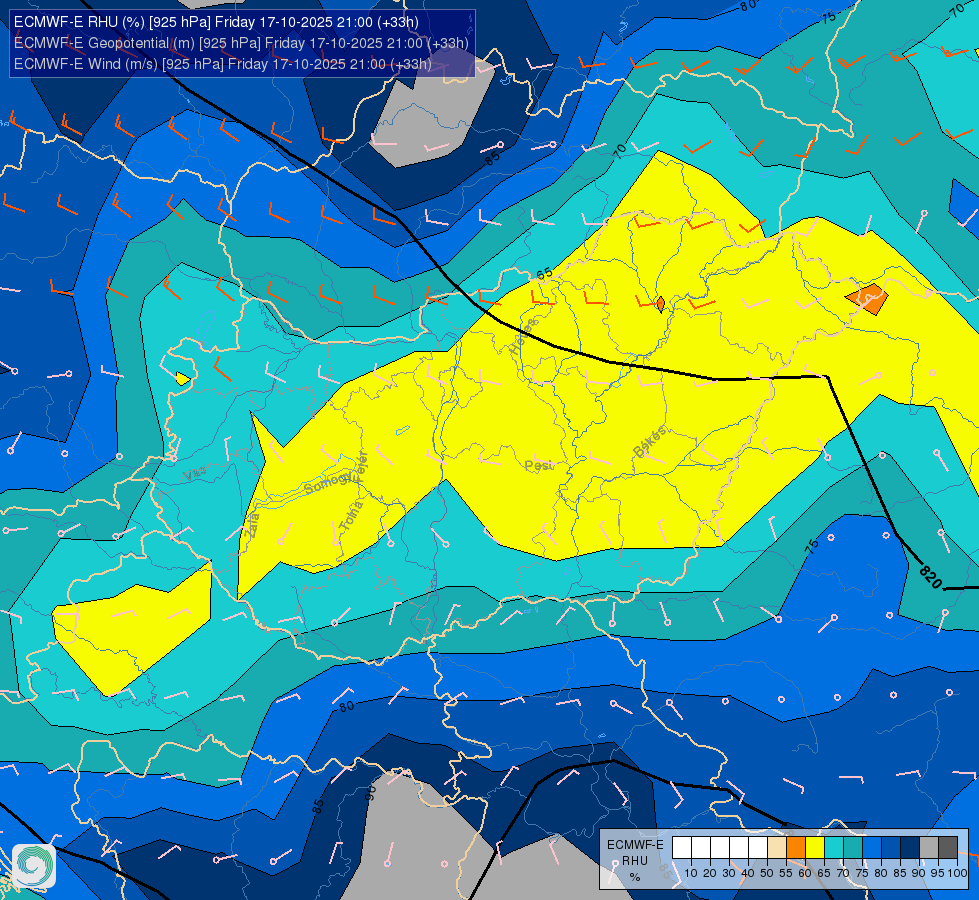
Task: Click the Somogy county label
Action: (x=329, y=482)
